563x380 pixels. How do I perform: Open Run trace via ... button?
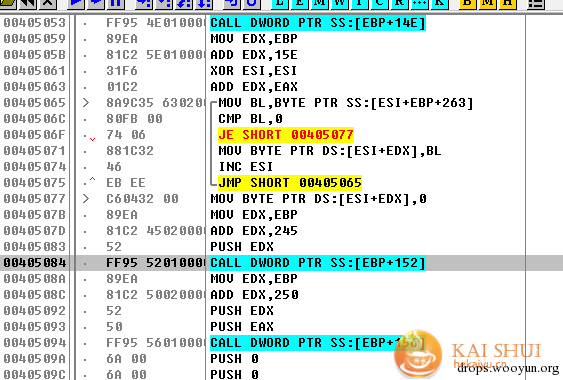tap(419, 4)
